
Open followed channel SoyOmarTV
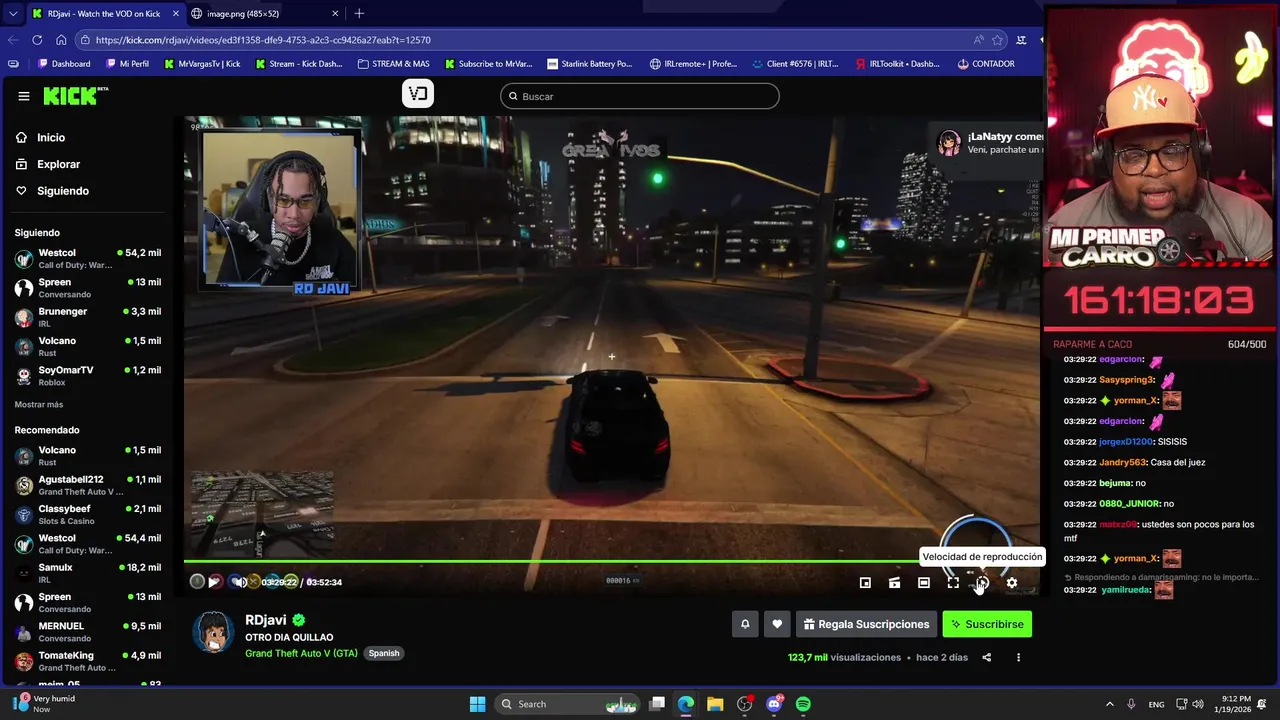click(x=88, y=376)
